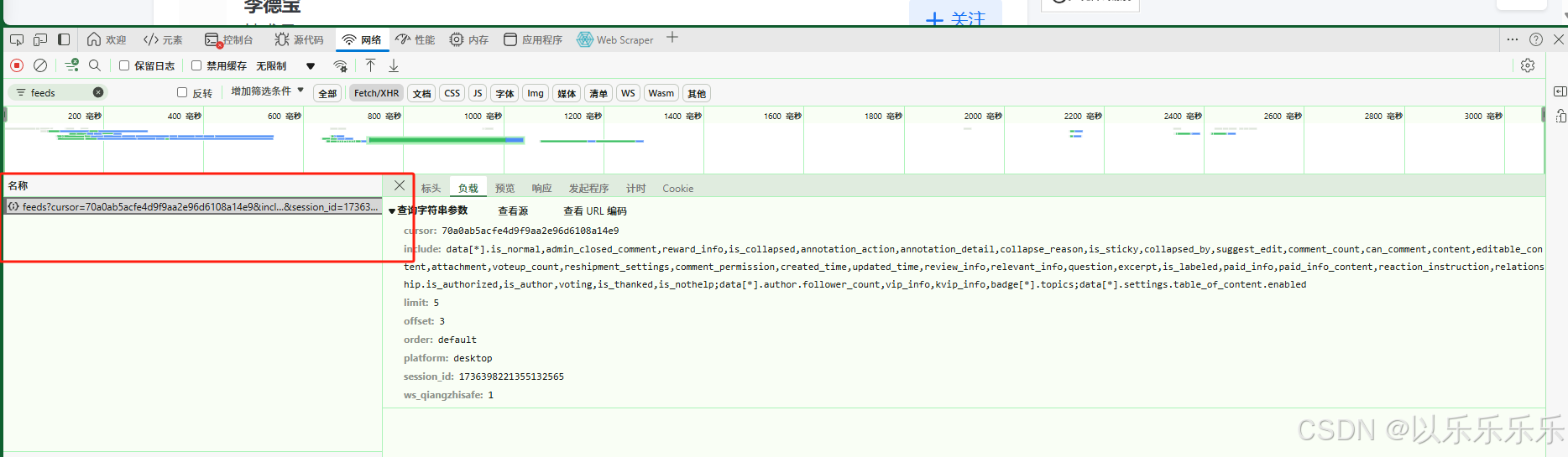The width and height of the screenshot is (1568, 457).
Task: Open DevTools more options ellipsis menu
Action: coord(1513,39)
